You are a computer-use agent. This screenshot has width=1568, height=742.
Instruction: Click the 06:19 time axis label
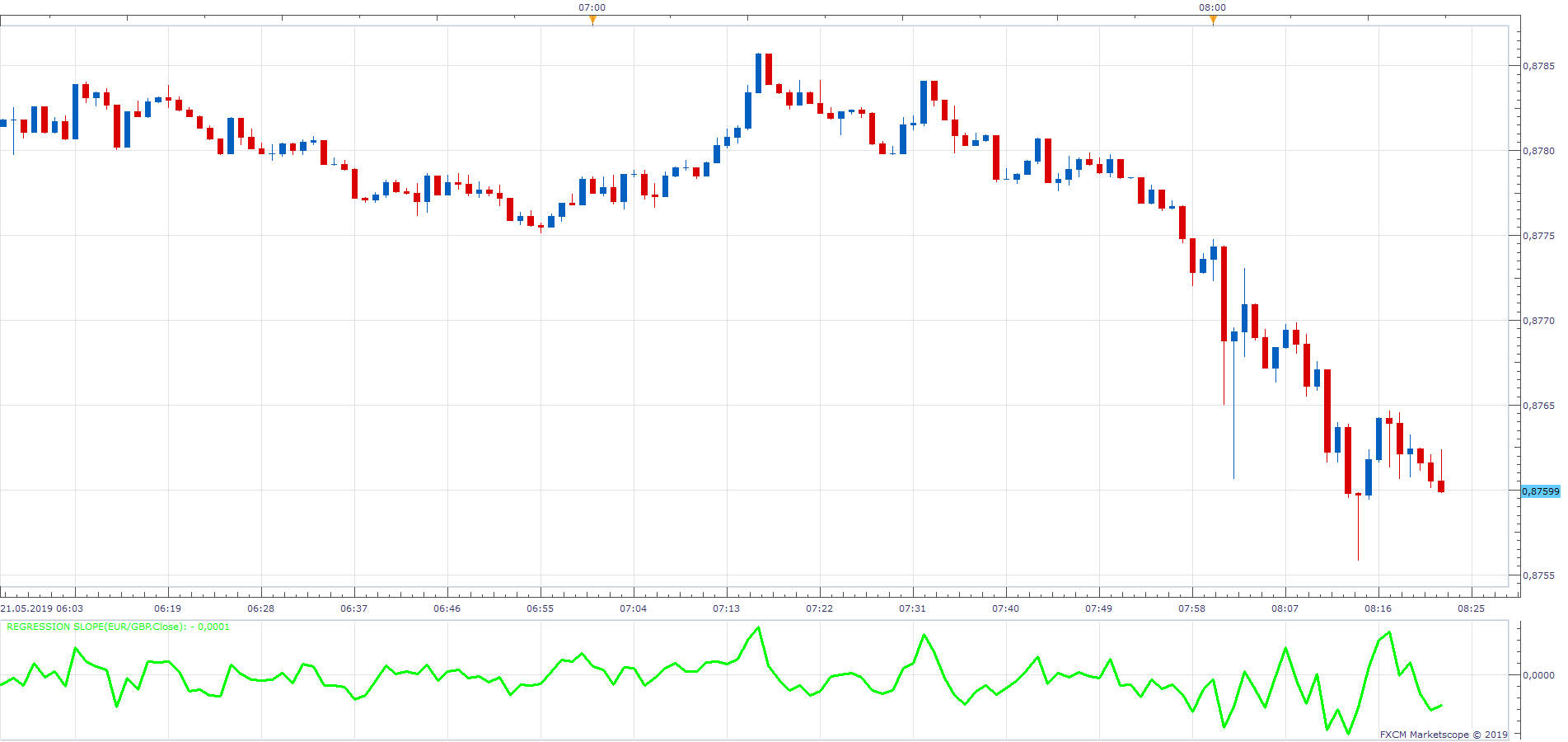pyautogui.click(x=168, y=608)
